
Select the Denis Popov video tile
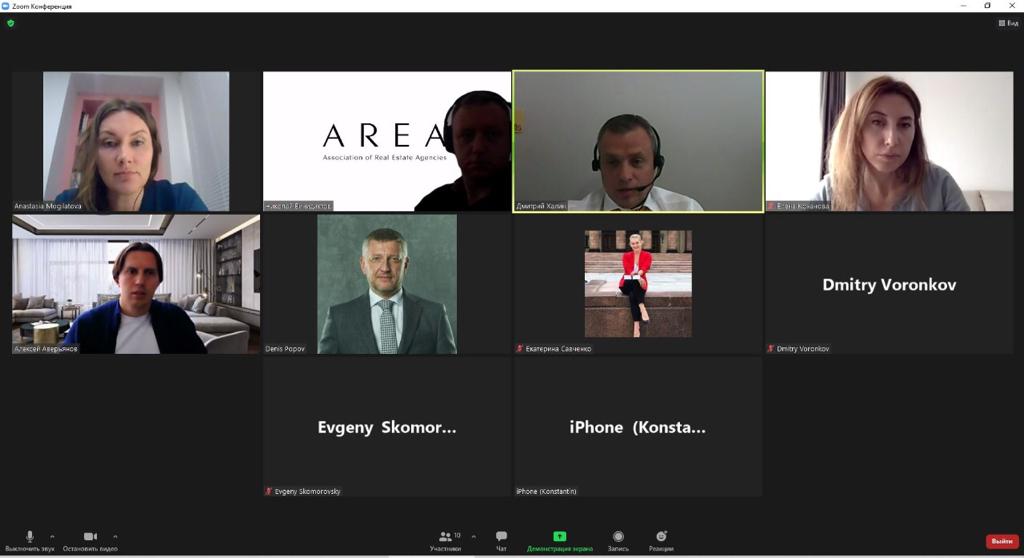[386, 284]
